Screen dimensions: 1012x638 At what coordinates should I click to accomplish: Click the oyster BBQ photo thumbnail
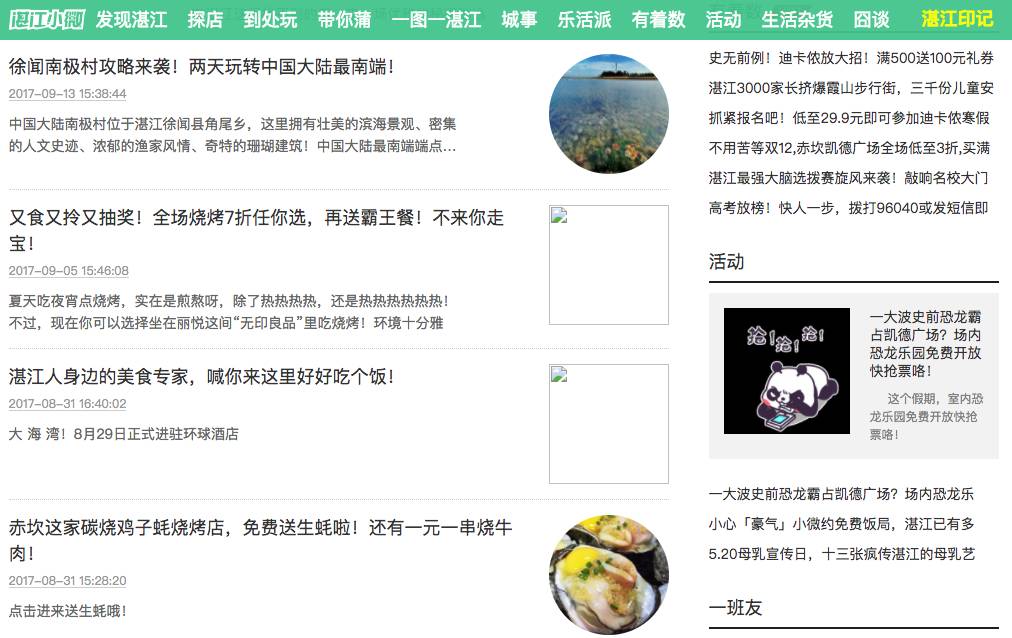pos(607,570)
